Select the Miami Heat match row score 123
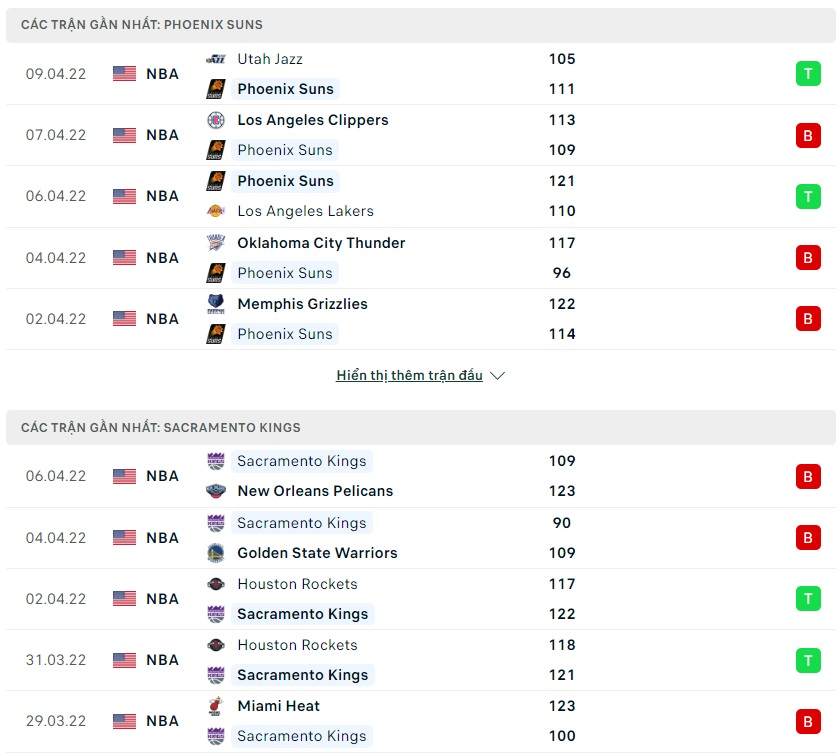This screenshot has width=837, height=756. pos(562,706)
